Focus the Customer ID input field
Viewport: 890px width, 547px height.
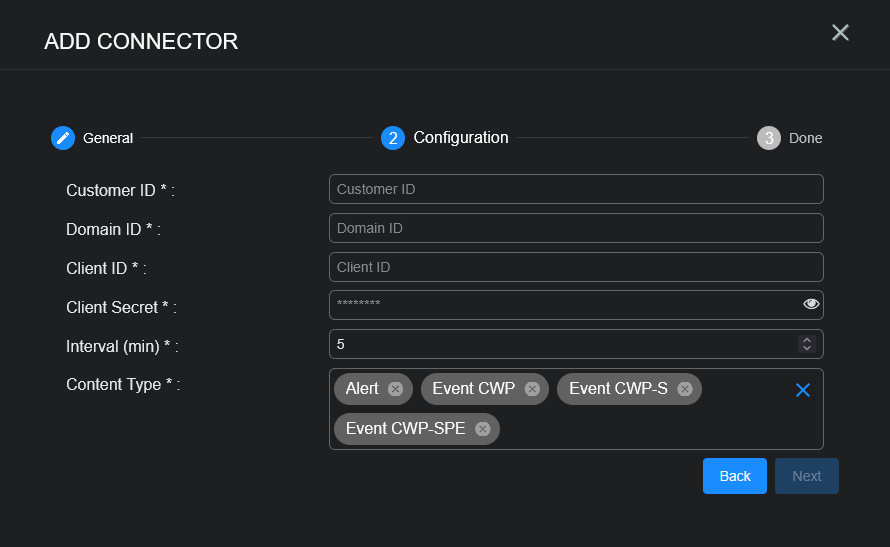pyautogui.click(x=575, y=189)
